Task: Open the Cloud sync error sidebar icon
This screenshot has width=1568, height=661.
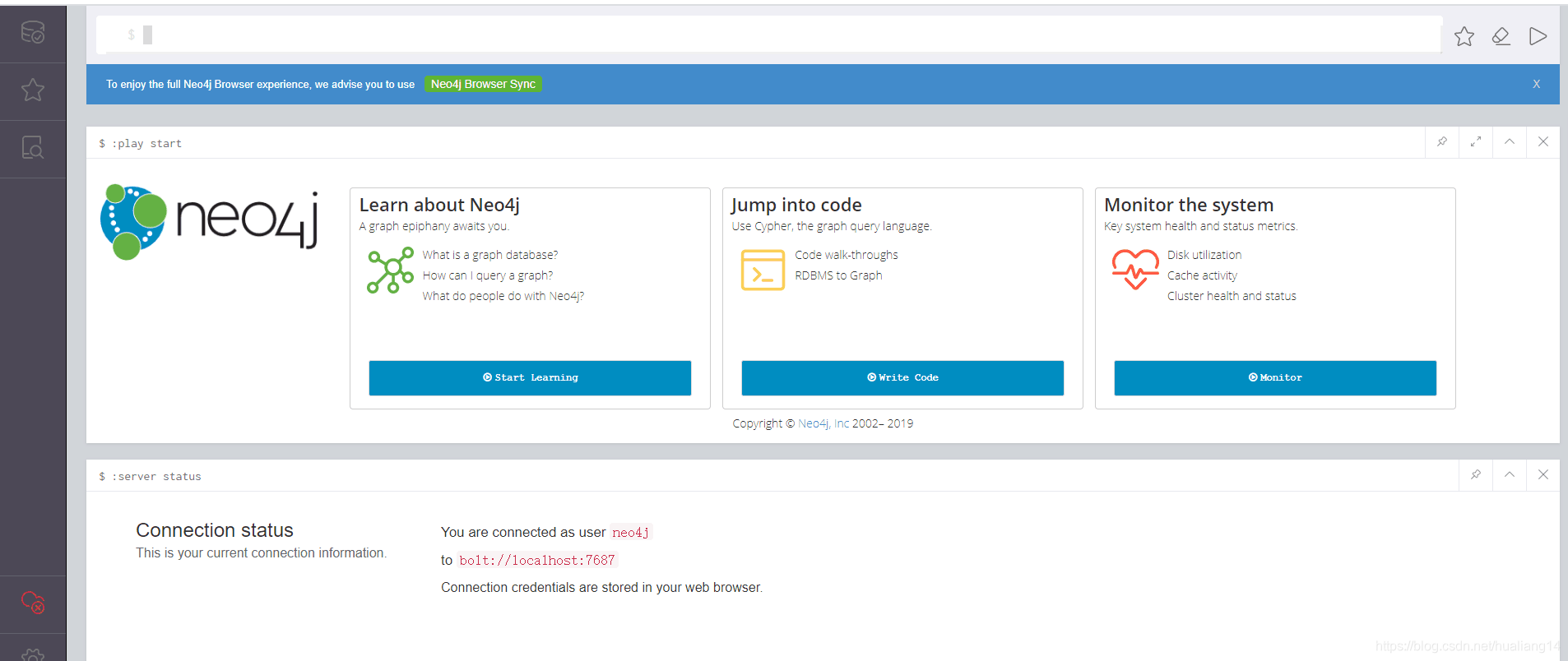Action: pos(33,603)
